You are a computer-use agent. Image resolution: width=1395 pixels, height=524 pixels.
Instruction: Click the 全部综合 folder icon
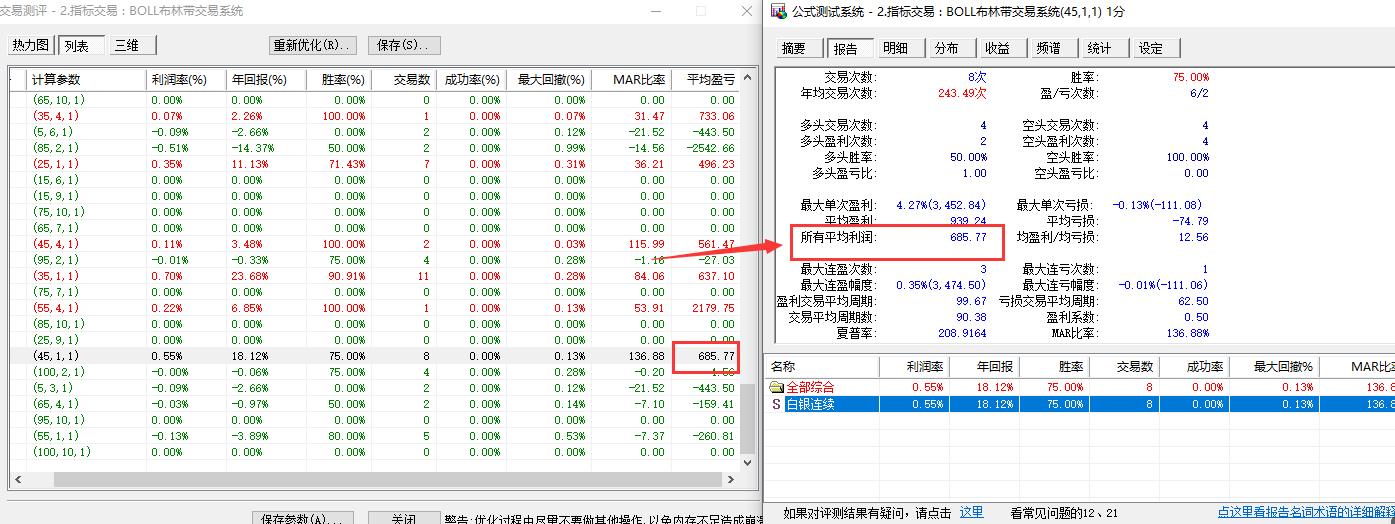click(x=776, y=387)
